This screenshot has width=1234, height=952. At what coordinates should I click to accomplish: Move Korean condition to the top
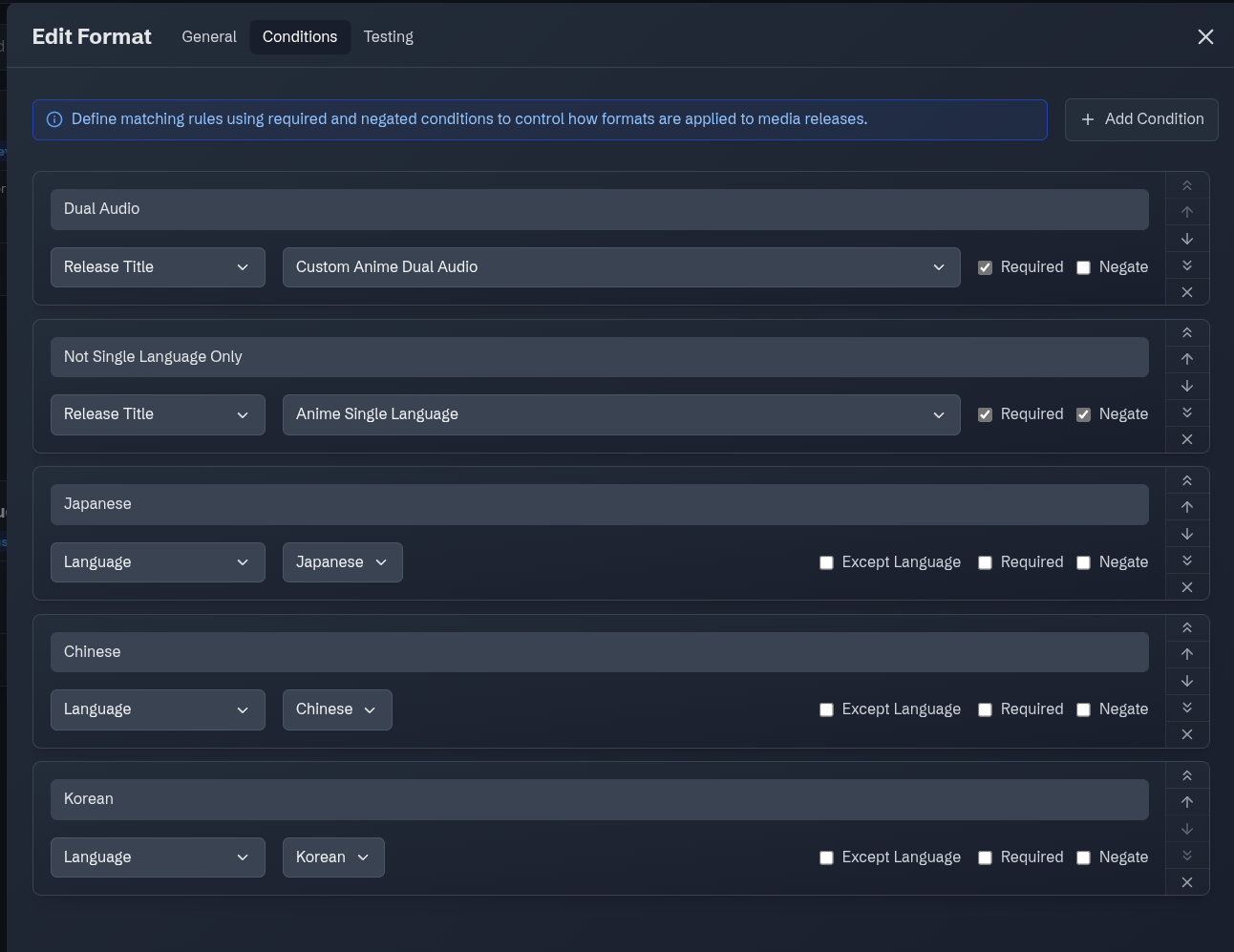pyautogui.click(x=1187, y=775)
